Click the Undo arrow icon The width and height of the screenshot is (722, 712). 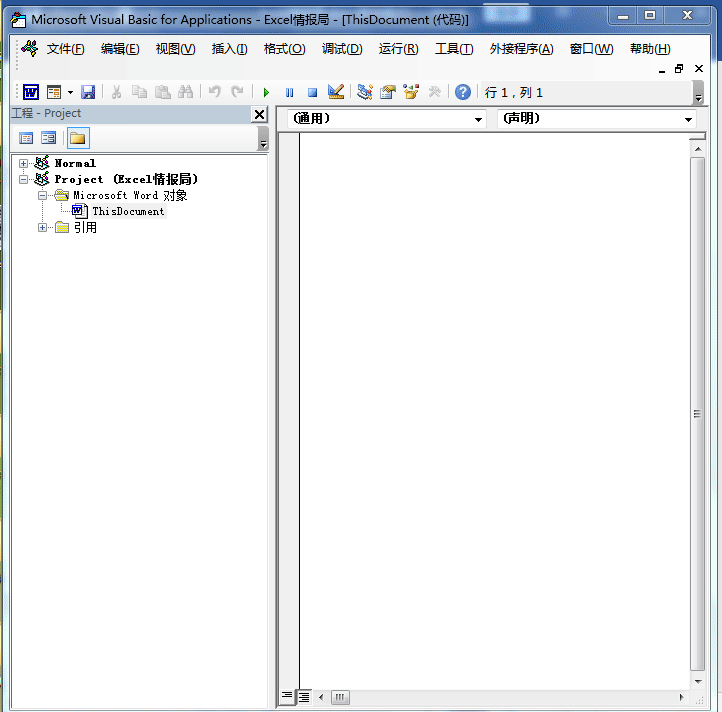point(215,92)
